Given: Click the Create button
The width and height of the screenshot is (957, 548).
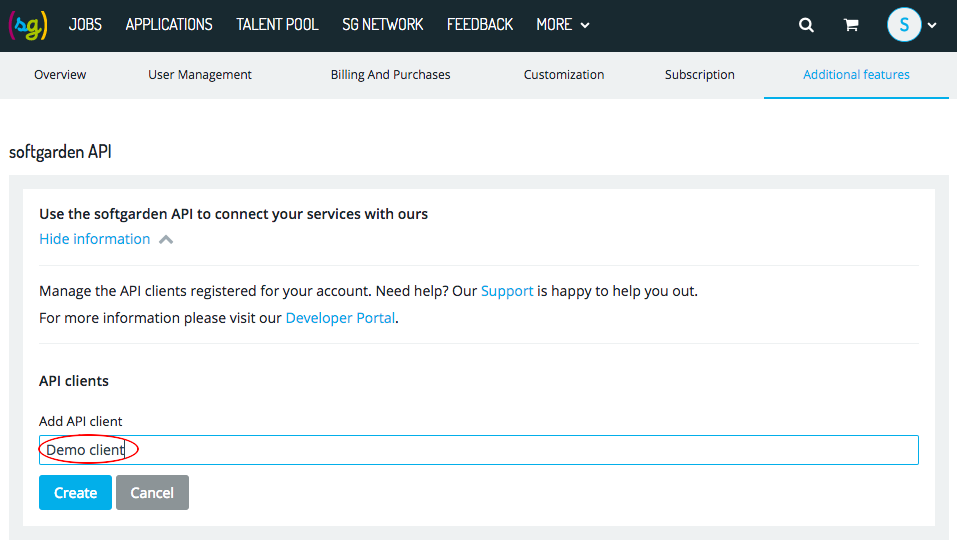Looking at the screenshot, I should [75, 492].
